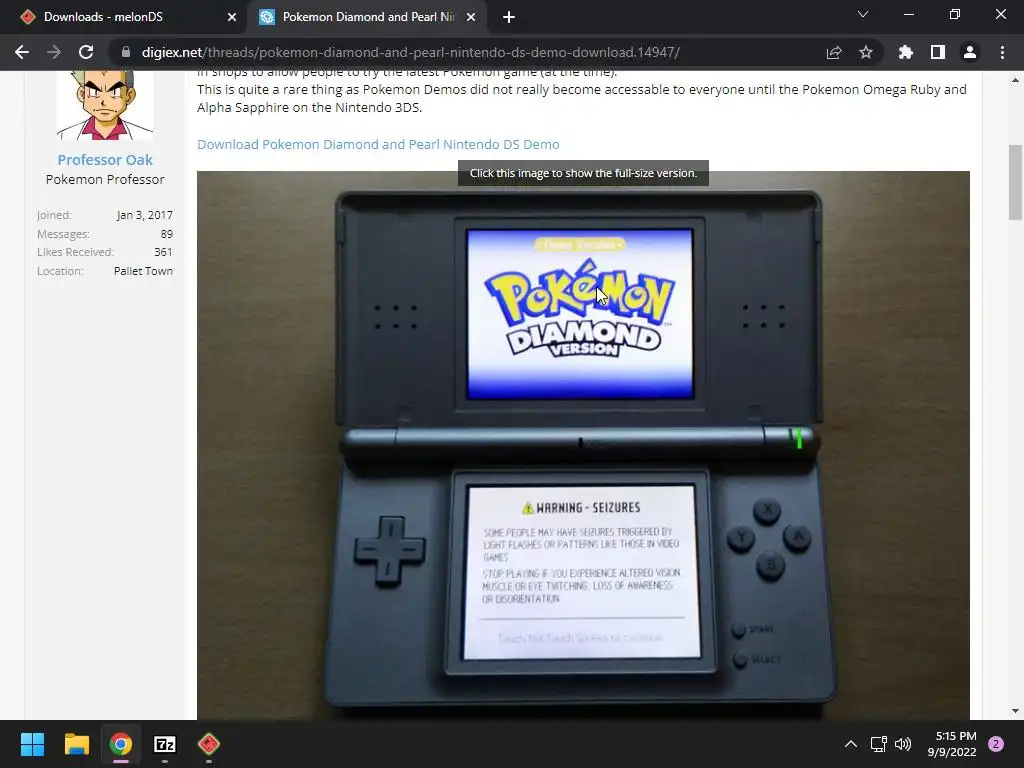The height and width of the screenshot is (768, 1024).
Task: Click the scrollbar up arrow
Action: pyautogui.click(x=1015, y=80)
